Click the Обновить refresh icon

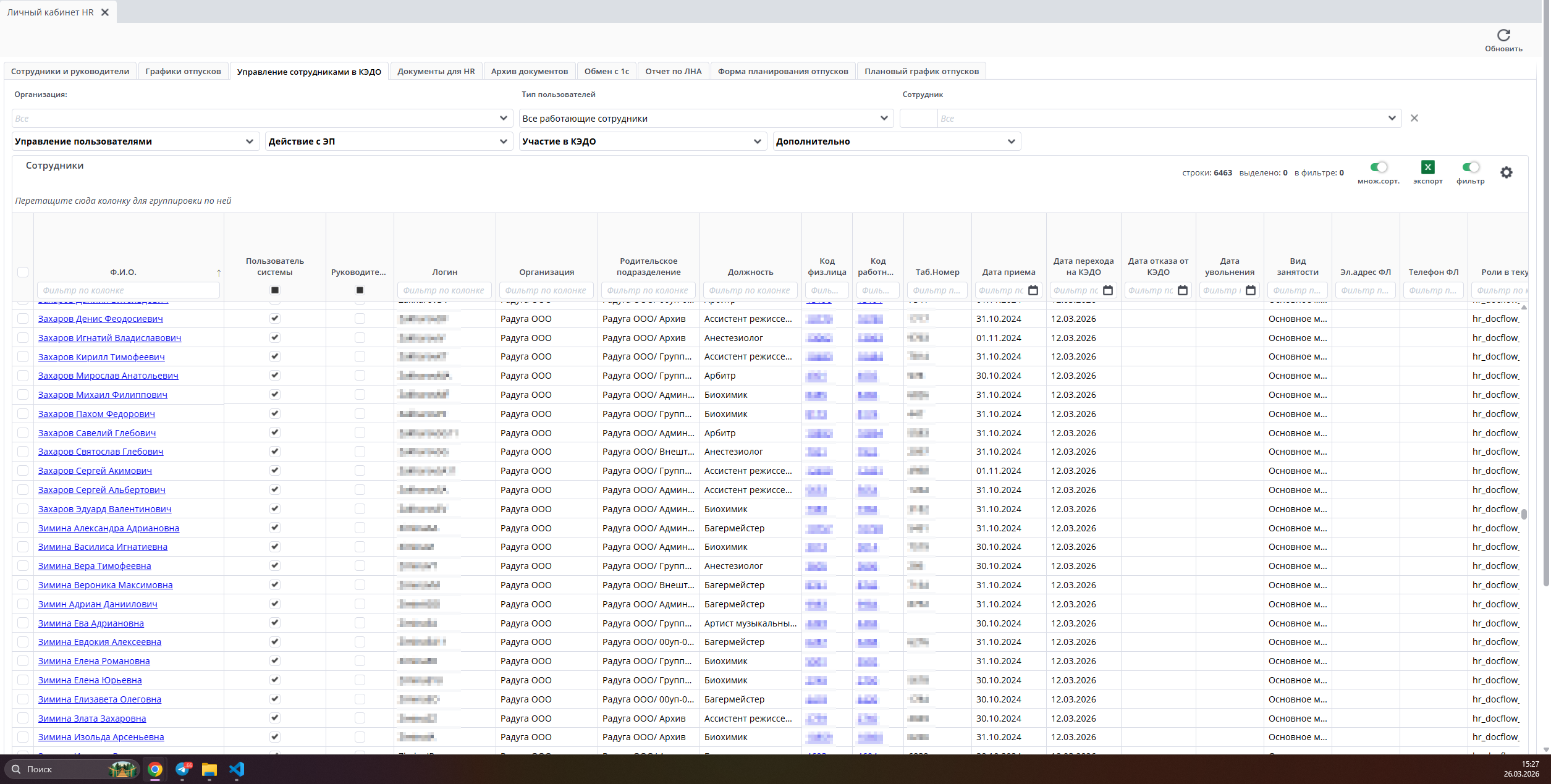coord(1503,35)
